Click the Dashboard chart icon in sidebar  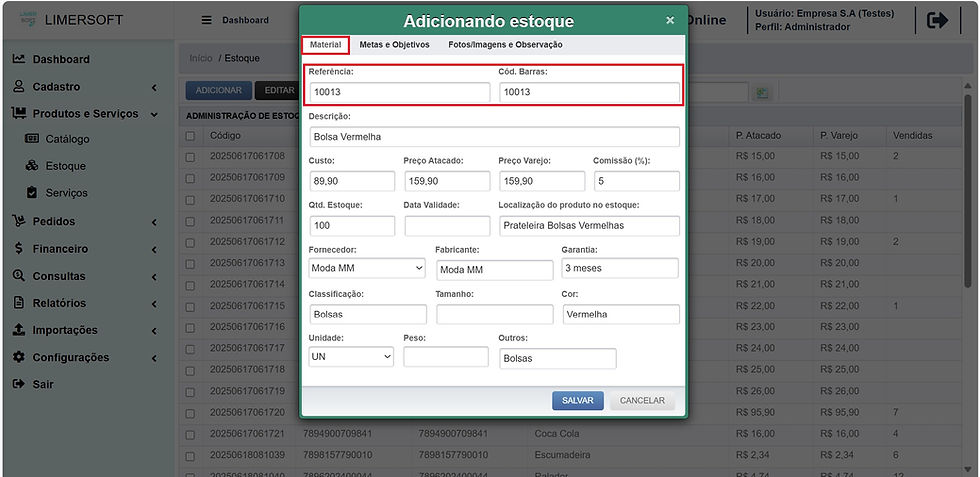(19, 59)
